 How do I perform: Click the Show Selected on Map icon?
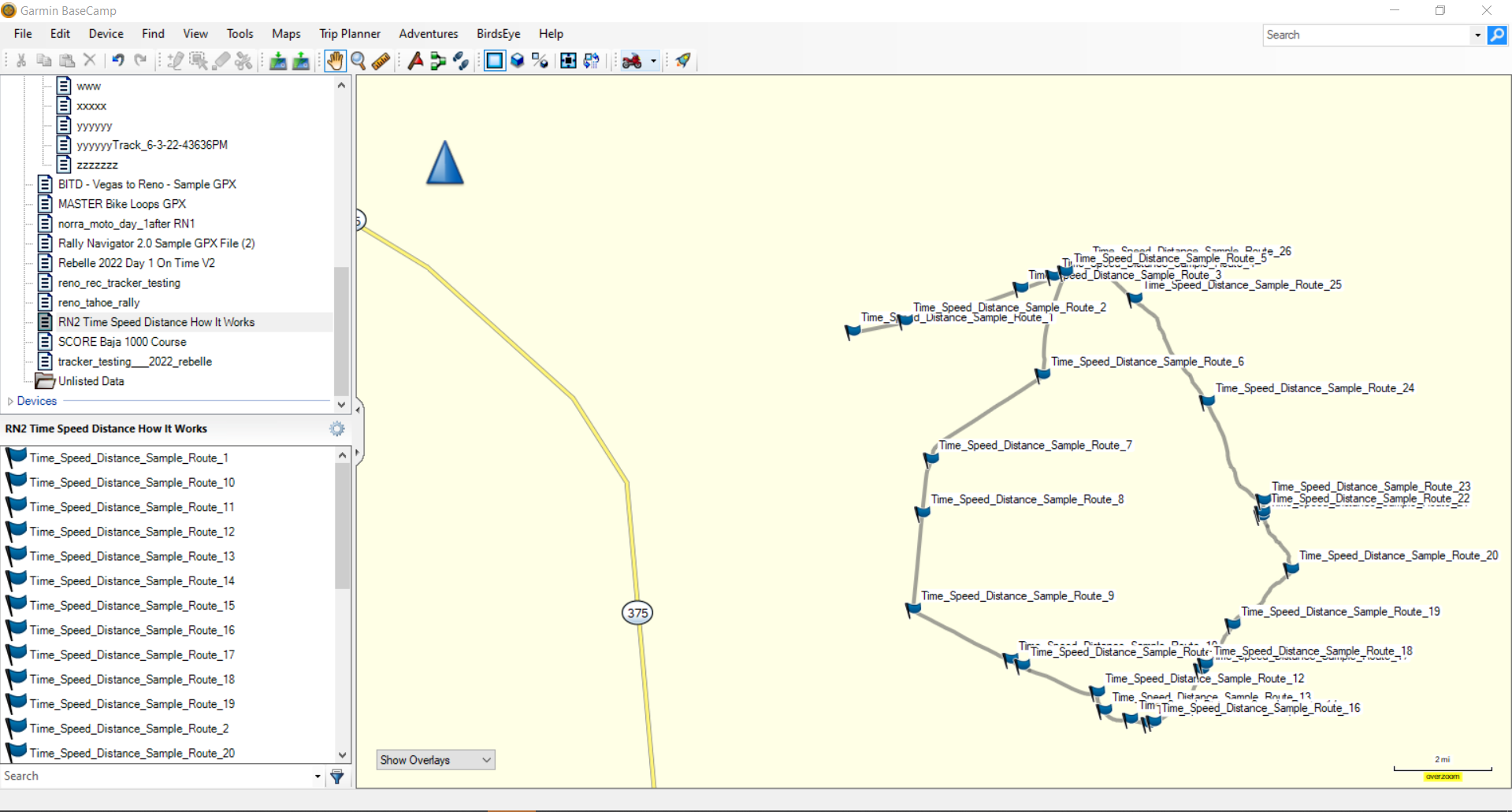568,61
